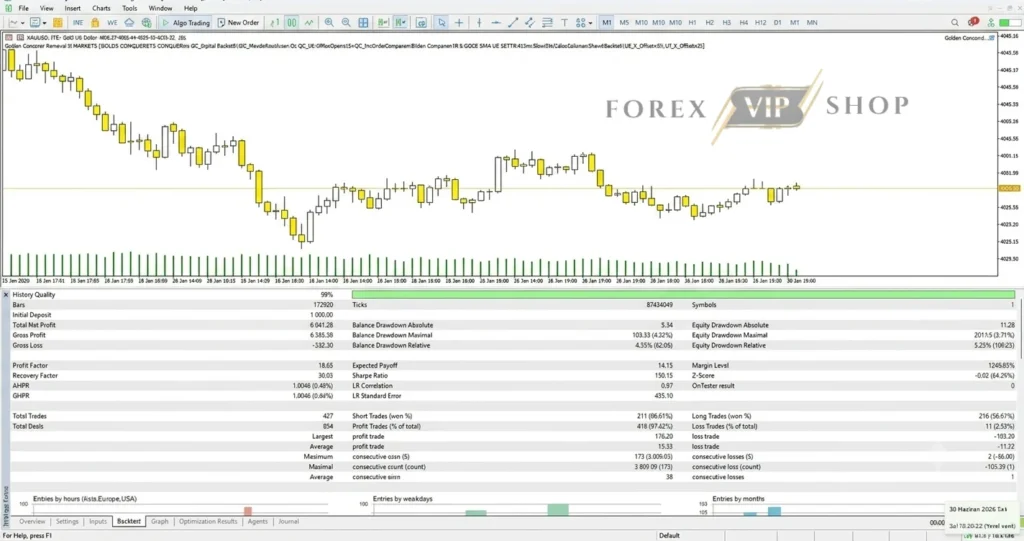Click the yellow Market Watch icon

(57, 23)
